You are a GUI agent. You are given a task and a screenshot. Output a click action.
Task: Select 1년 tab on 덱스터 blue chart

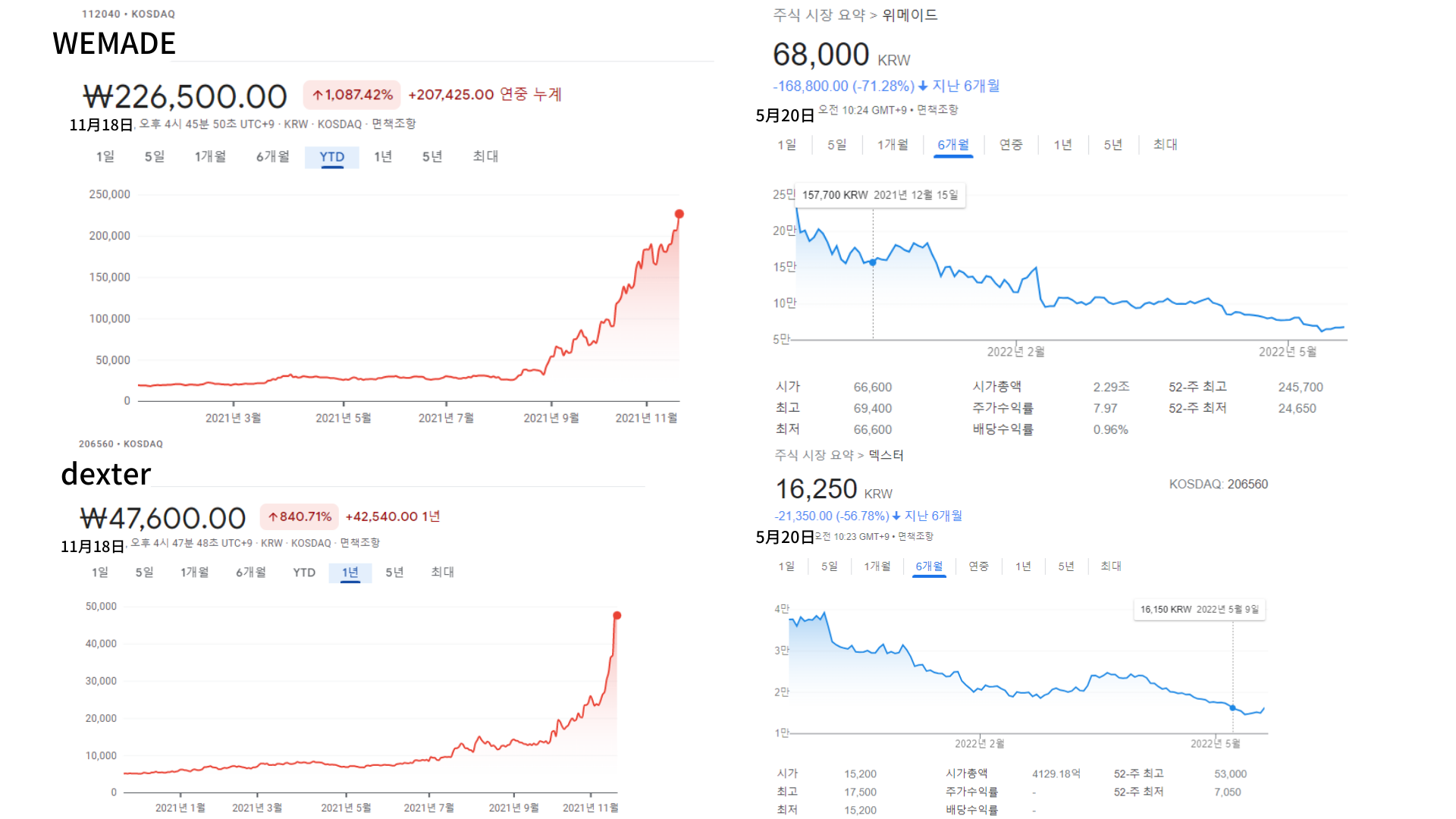click(1024, 566)
